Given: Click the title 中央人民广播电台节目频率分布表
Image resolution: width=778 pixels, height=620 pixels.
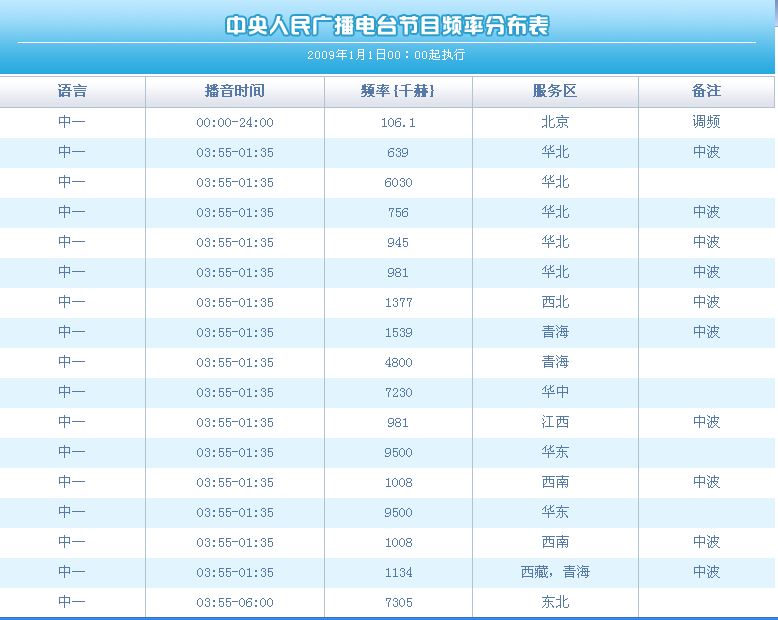Looking at the screenshot, I should tap(387, 26).
